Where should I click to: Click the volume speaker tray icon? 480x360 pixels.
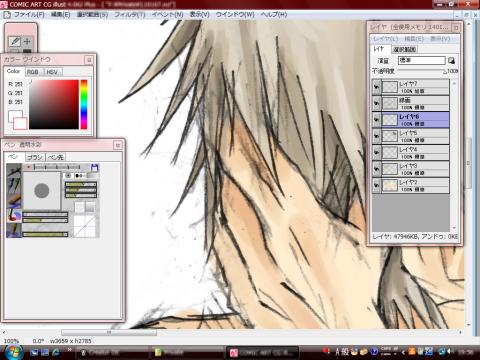tap(449, 351)
